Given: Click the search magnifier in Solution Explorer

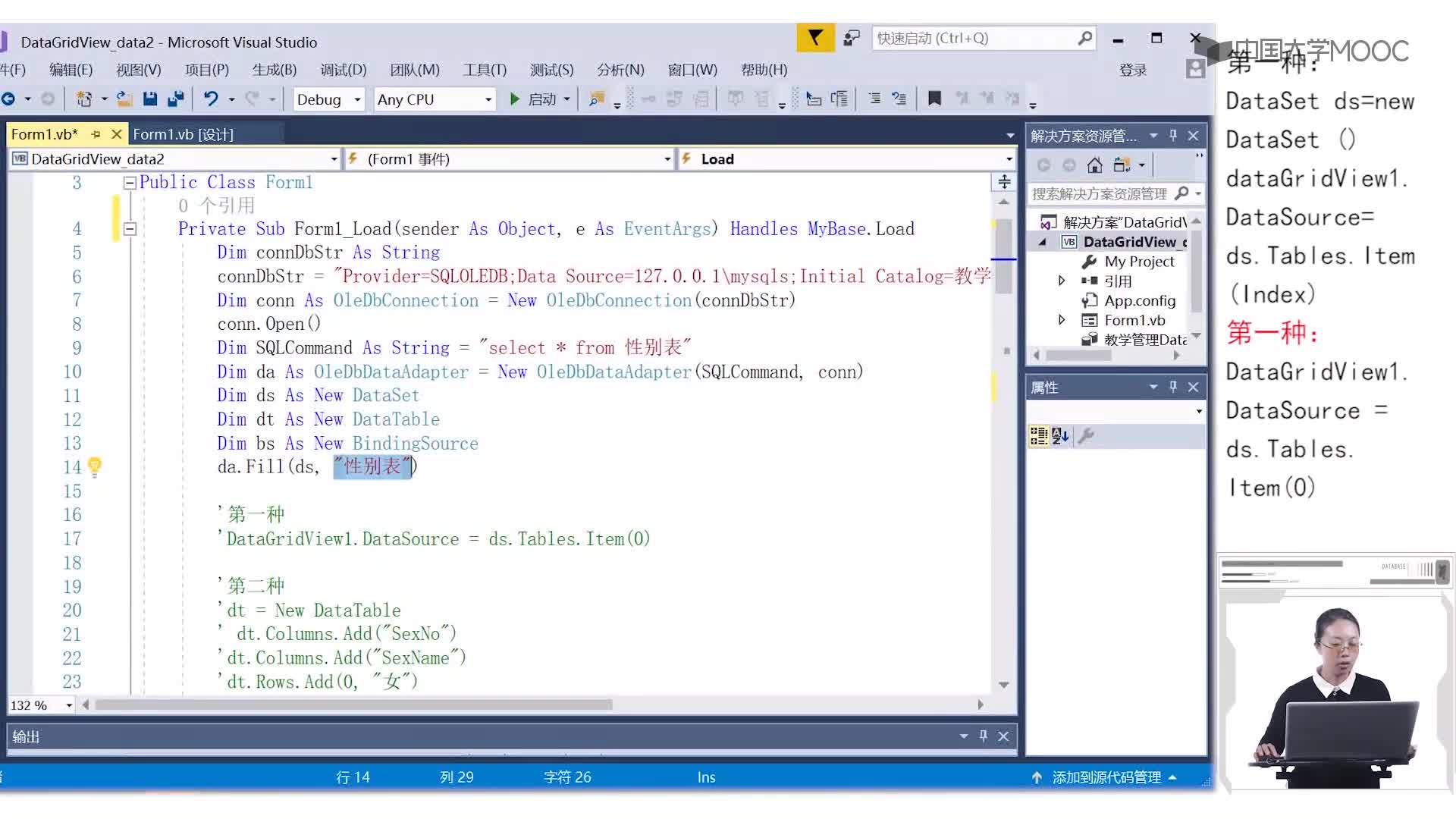Looking at the screenshot, I should 1181,193.
